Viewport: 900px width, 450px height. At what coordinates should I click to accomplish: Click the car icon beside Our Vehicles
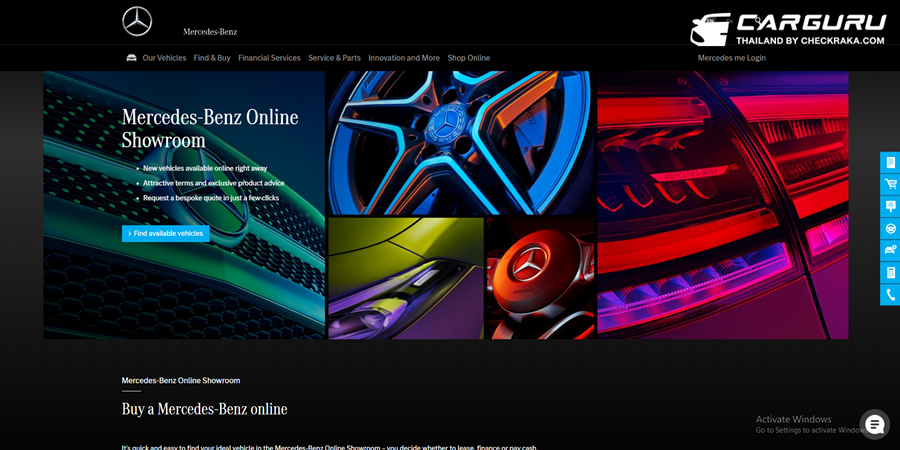point(131,58)
